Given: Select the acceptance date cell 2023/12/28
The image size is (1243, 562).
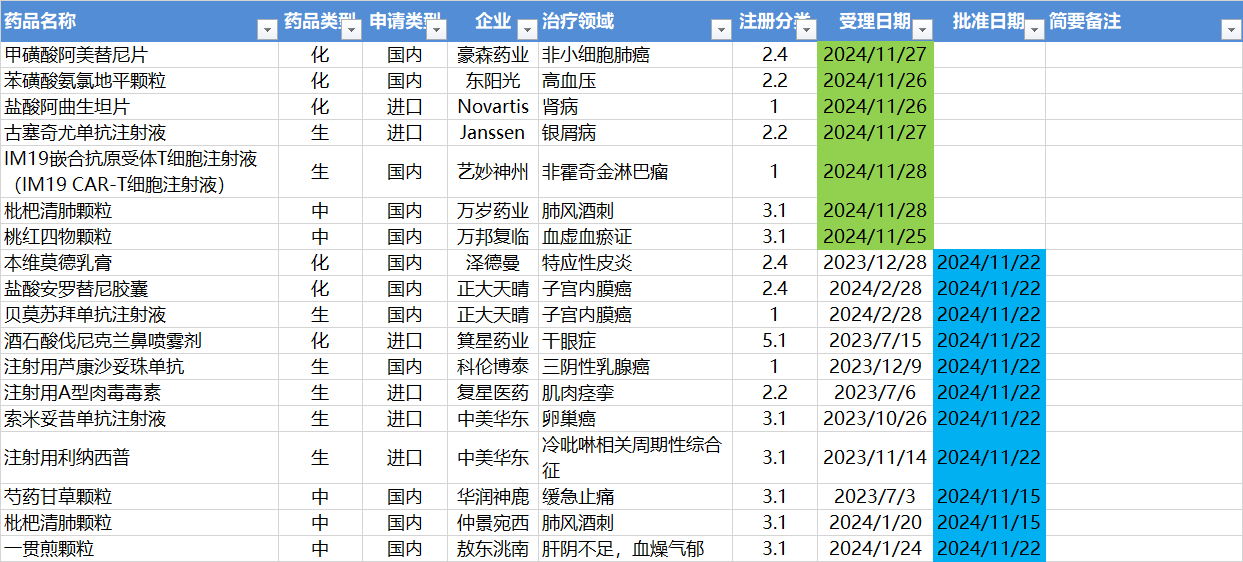Looking at the screenshot, I should 875,263.
